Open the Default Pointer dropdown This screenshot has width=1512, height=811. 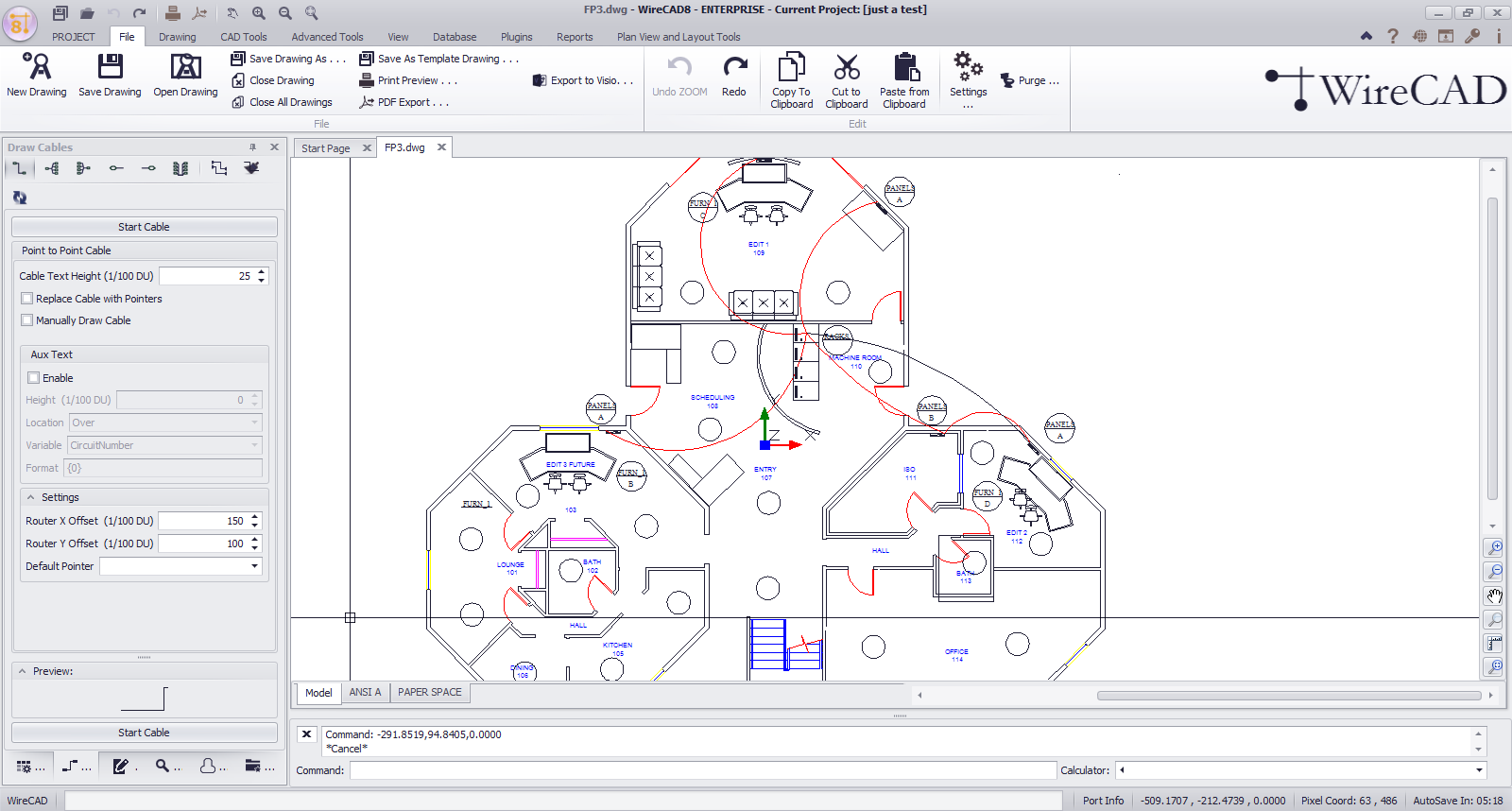pos(254,566)
